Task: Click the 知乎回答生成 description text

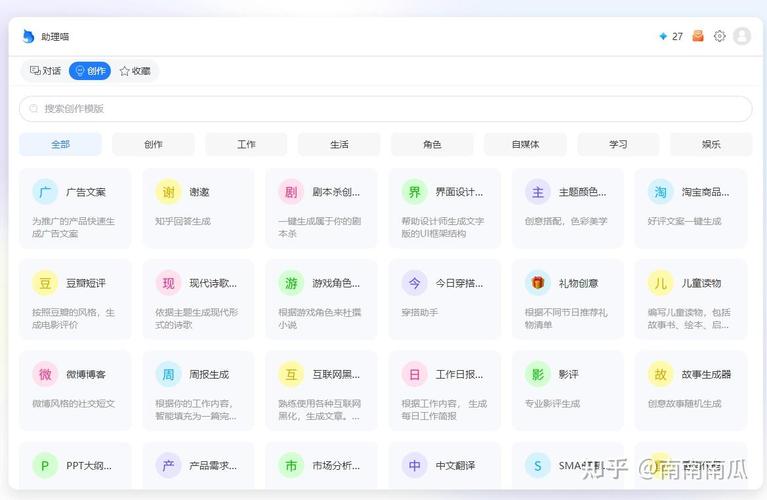Action: click(183, 221)
